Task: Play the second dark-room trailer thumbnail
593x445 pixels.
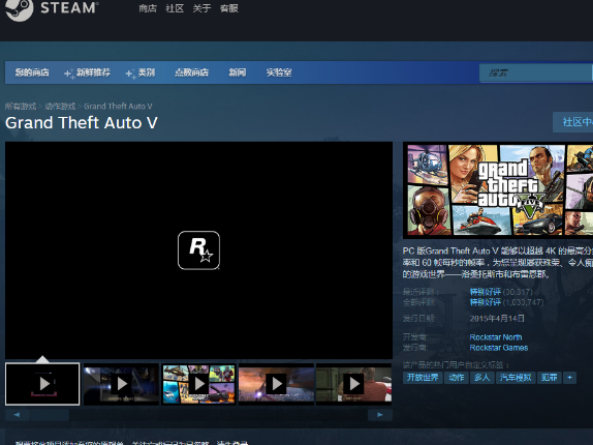Action: pyautogui.click(x=121, y=384)
